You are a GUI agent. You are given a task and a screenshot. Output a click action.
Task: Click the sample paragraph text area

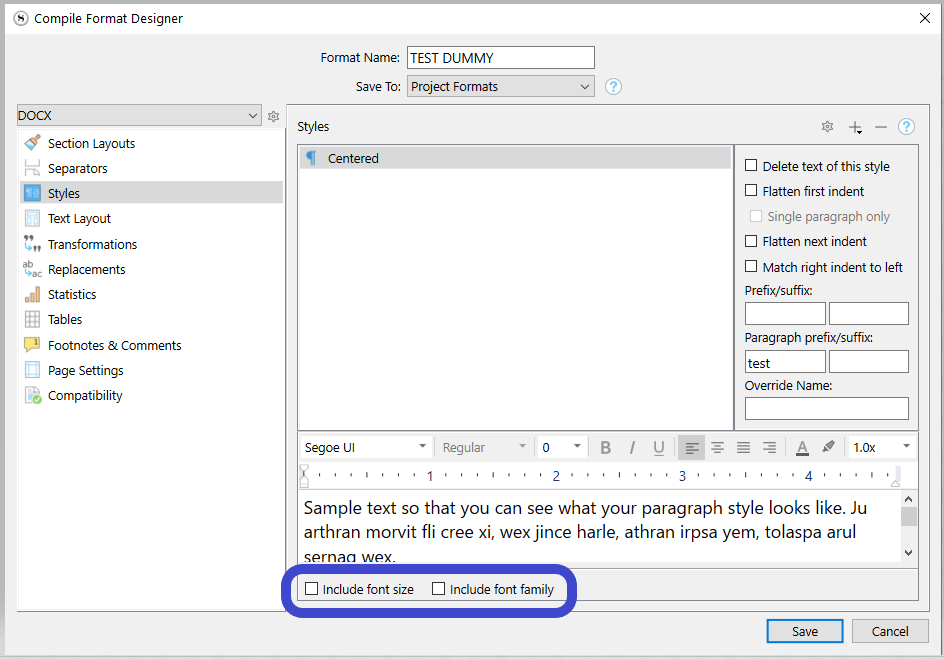tap(600, 527)
